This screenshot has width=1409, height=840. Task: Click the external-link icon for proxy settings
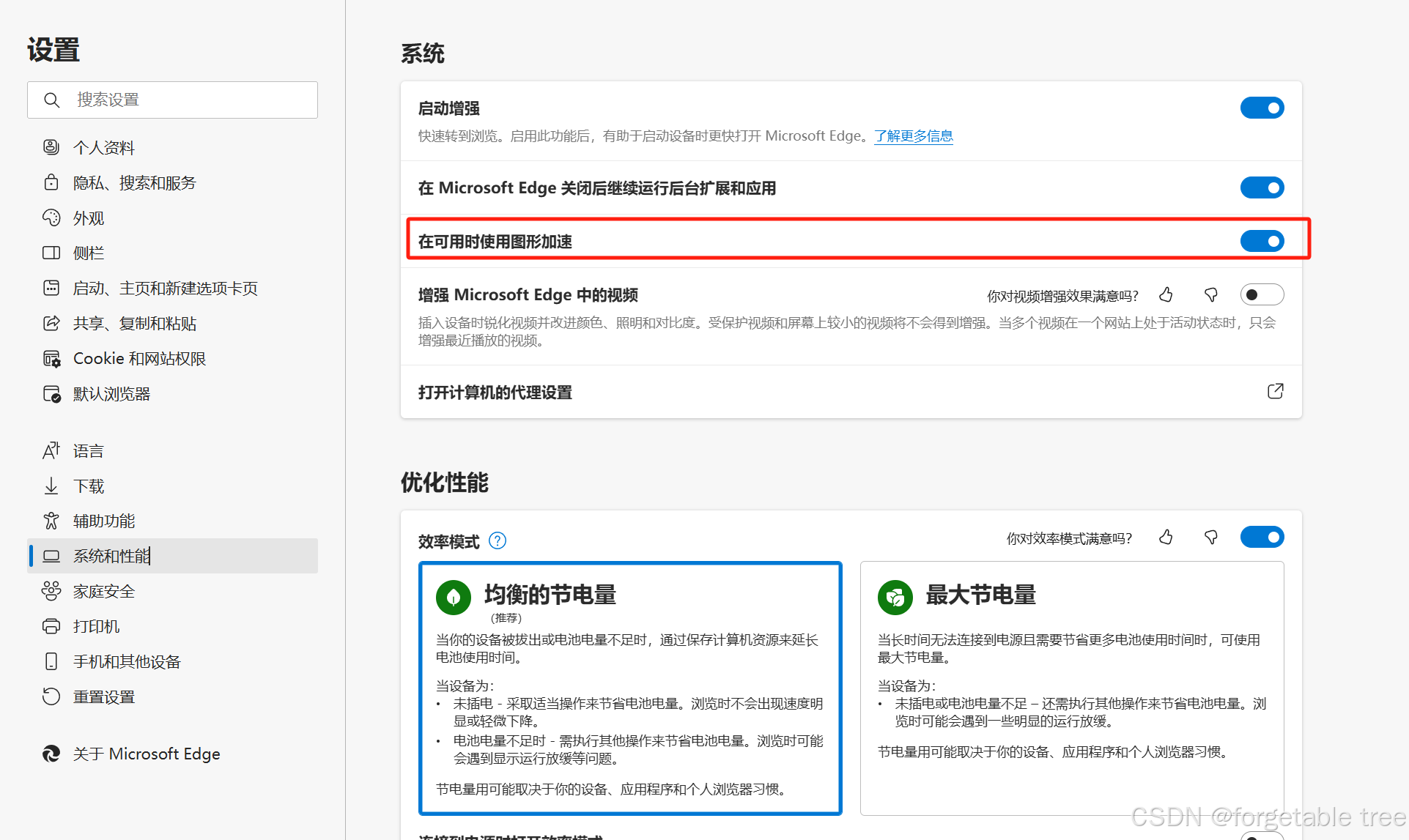[x=1275, y=391]
